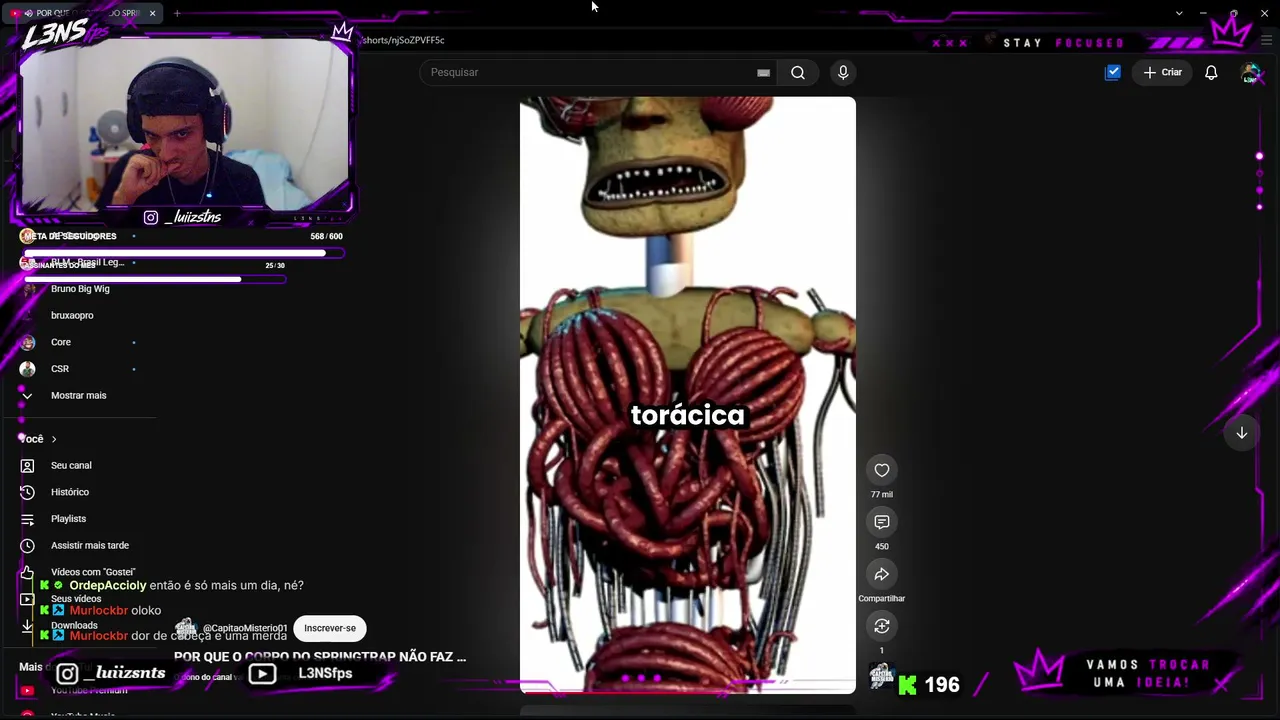
Task: Open the channel avatar below the remix button
Action: pos(881,676)
